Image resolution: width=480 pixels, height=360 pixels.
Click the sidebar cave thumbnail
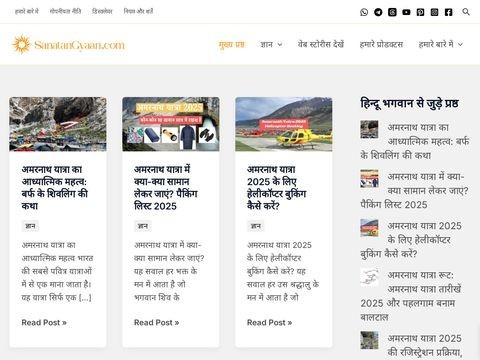(369, 129)
